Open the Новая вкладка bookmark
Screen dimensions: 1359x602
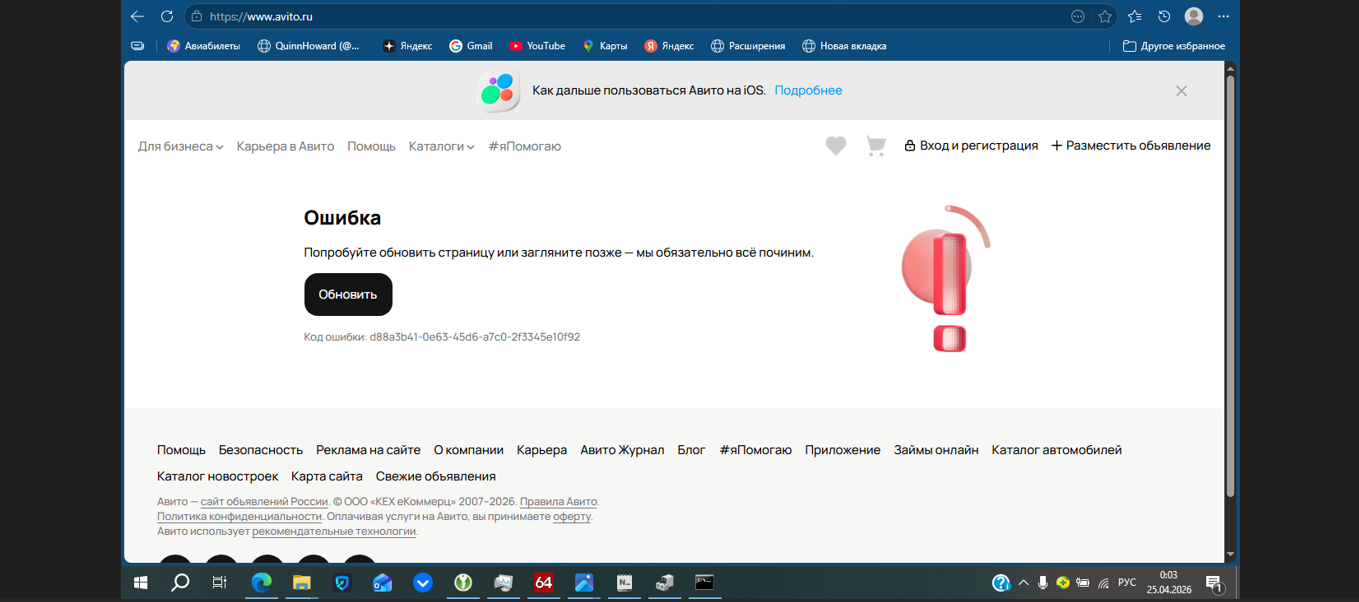pyautogui.click(x=844, y=46)
